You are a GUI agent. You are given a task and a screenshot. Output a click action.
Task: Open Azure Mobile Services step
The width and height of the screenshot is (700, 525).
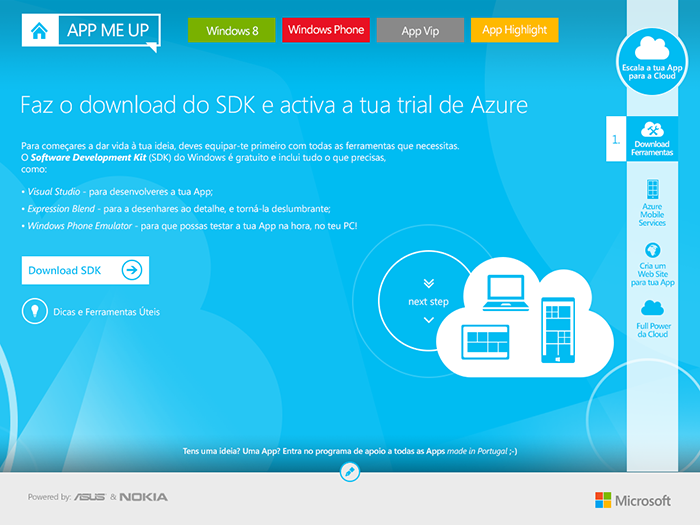[652, 203]
